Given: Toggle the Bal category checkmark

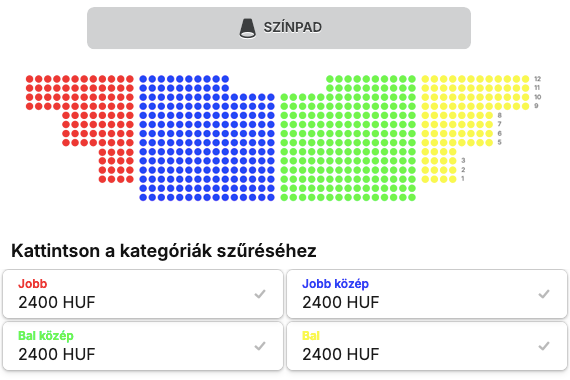Looking at the screenshot, I should [x=544, y=345].
